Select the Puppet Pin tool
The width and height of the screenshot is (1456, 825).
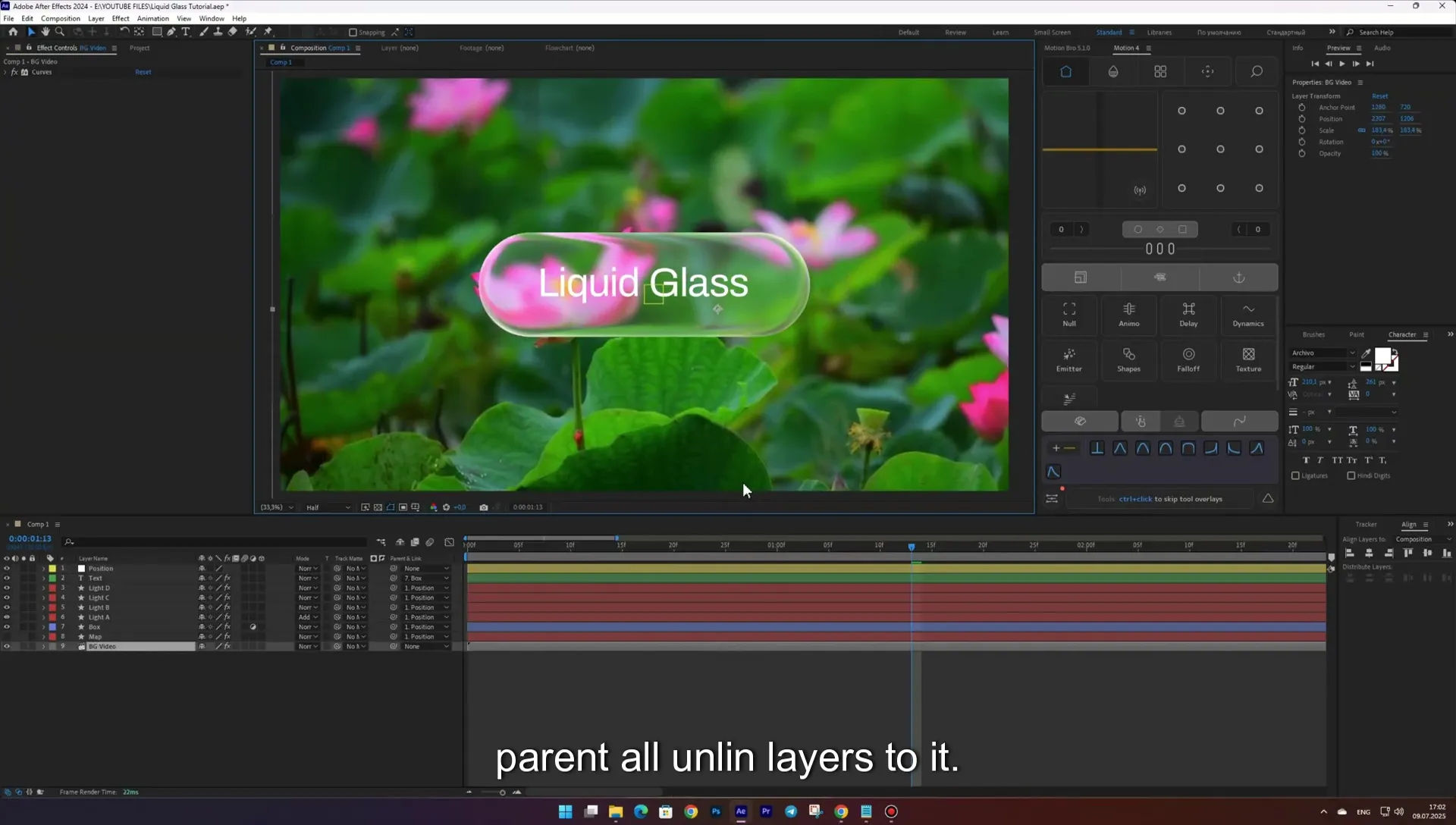268,32
